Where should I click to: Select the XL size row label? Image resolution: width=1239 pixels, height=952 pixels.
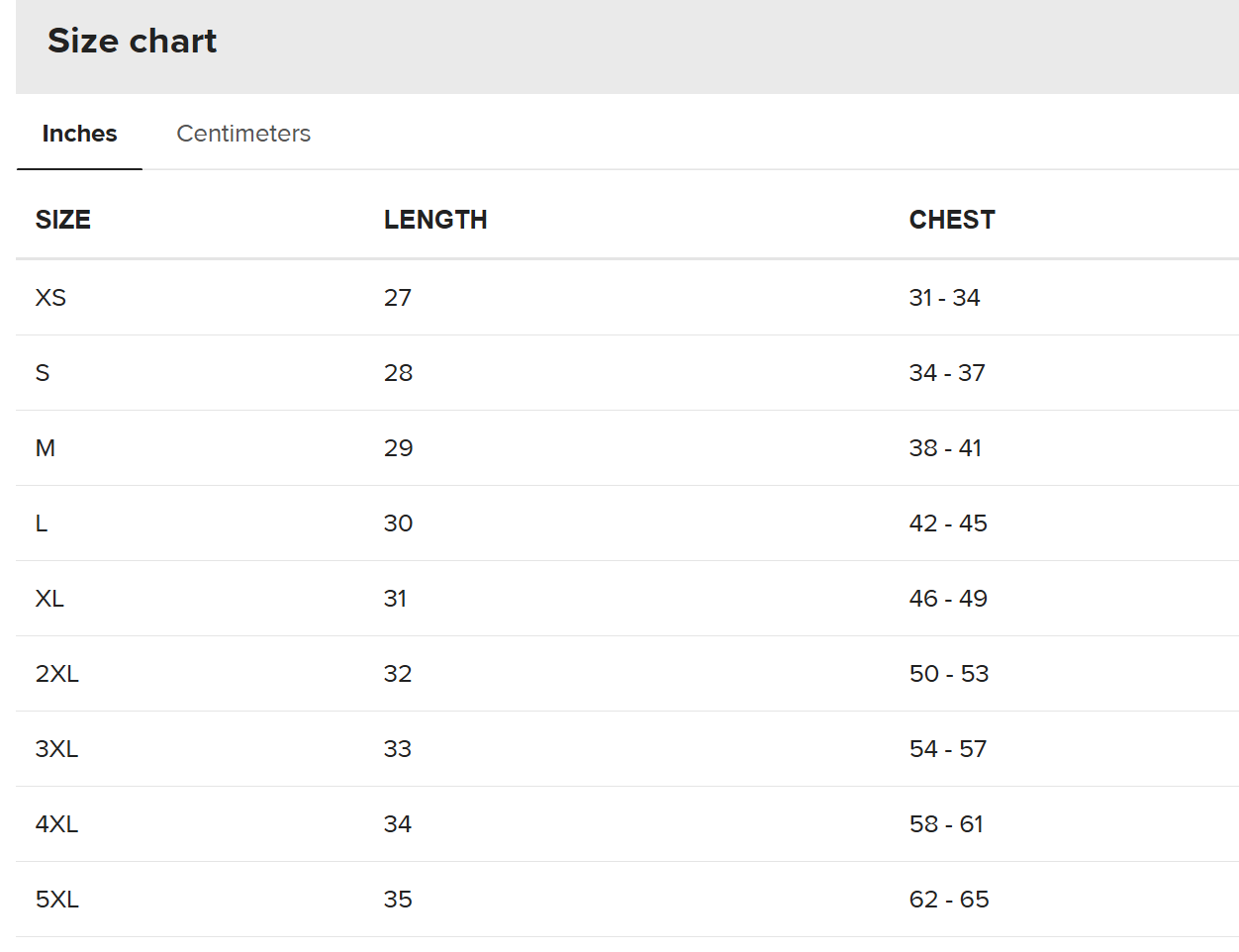click(x=49, y=599)
